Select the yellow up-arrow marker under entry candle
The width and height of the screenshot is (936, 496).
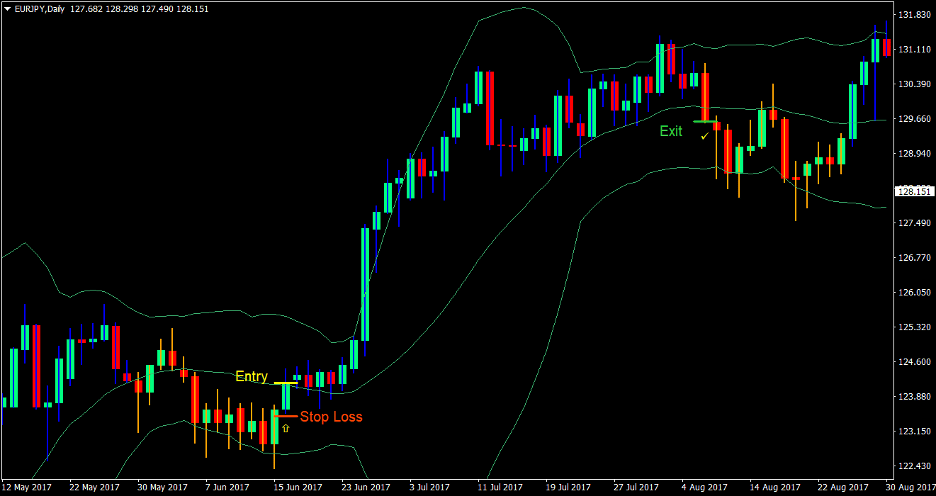pos(285,428)
